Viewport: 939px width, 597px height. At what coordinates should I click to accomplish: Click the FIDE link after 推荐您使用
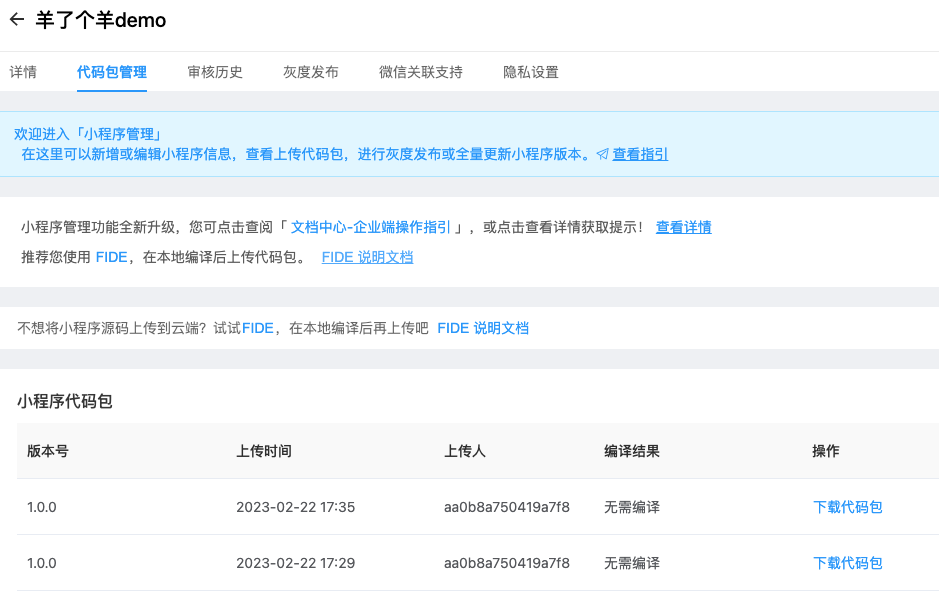pyautogui.click(x=111, y=257)
